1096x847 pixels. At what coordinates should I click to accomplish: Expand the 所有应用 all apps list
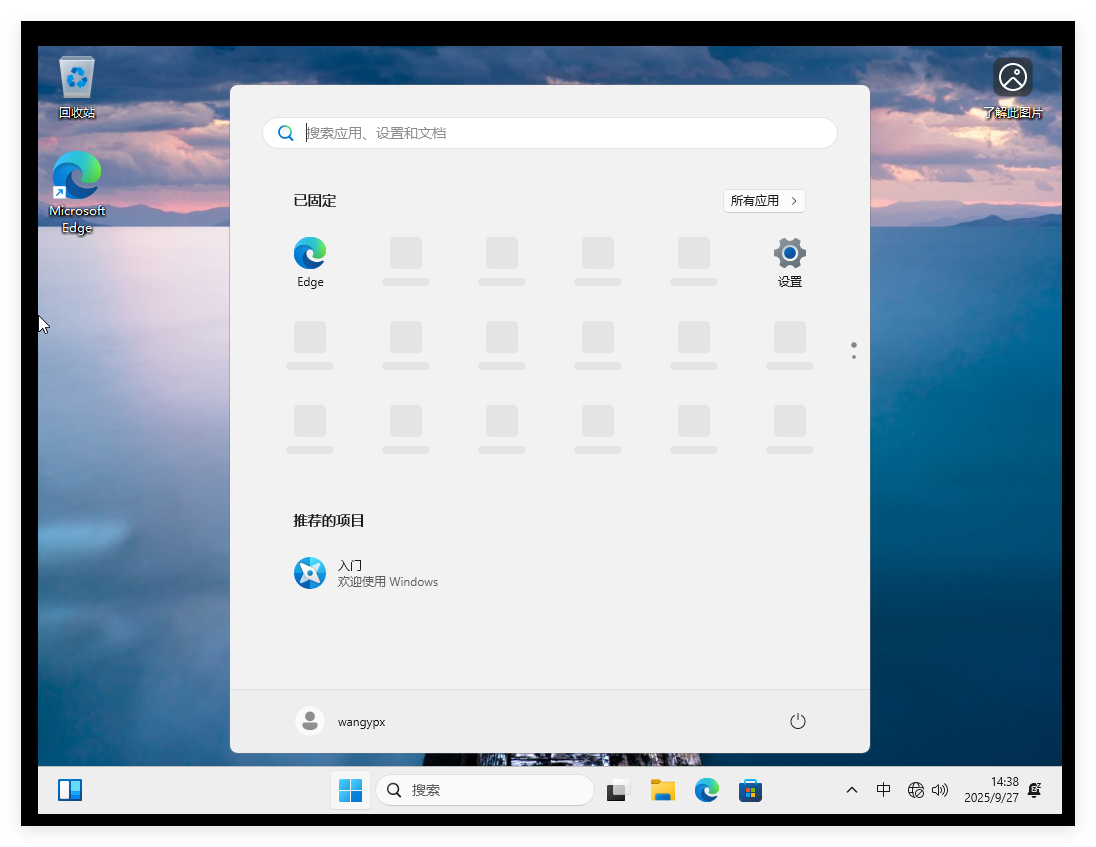click(x=764, y=201)
